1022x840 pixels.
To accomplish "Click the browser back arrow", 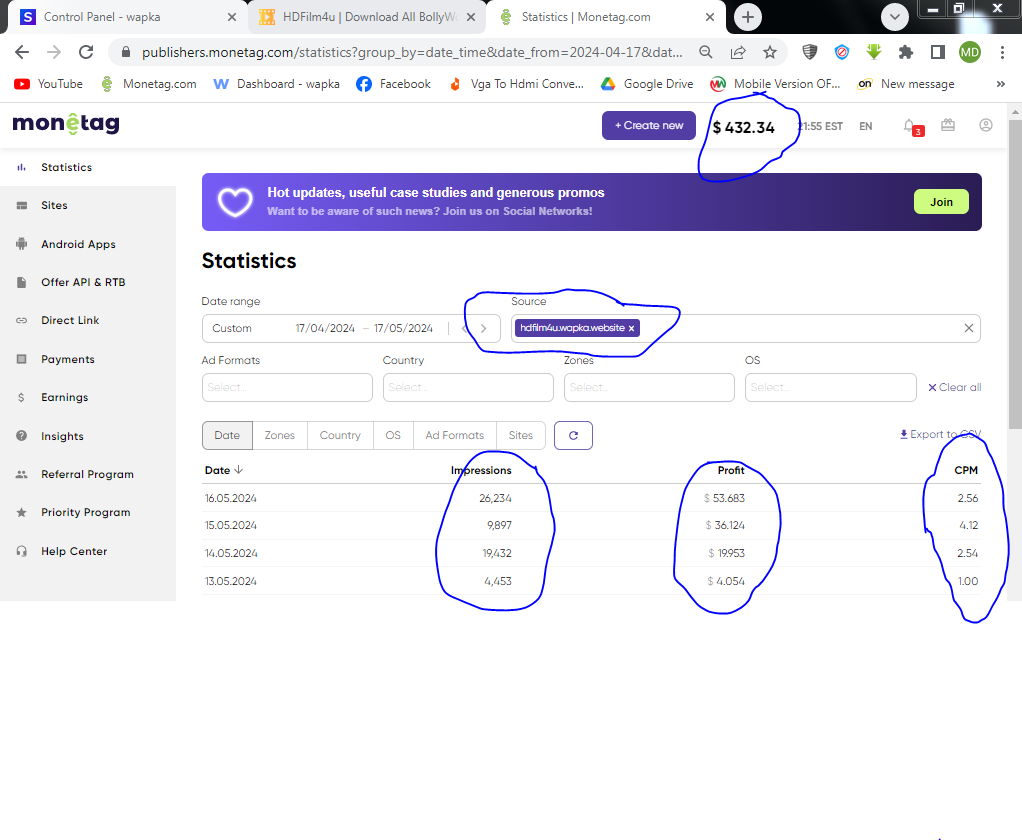I will [22, 52].
